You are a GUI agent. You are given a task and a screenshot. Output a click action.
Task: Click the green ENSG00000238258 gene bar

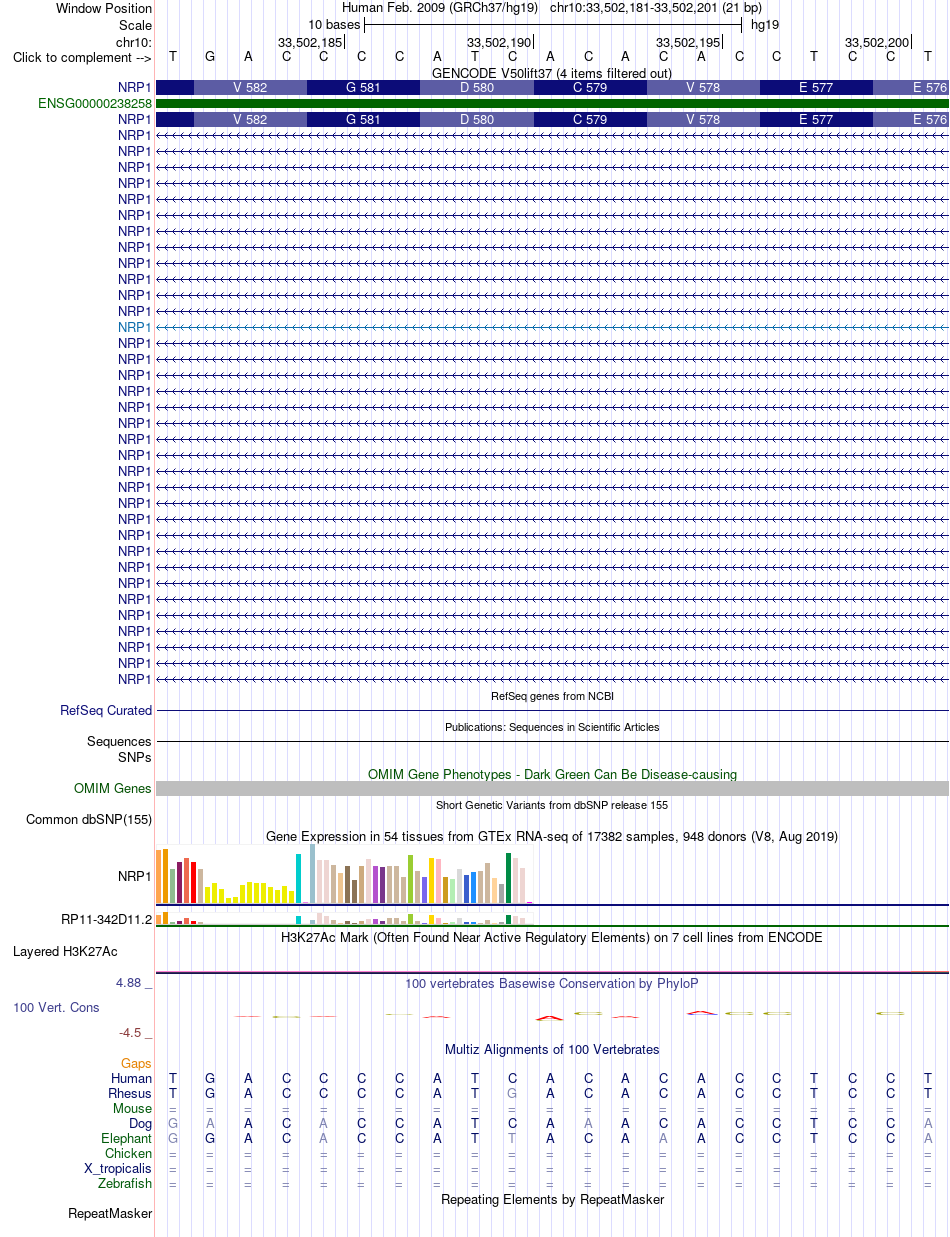(552, 103)
